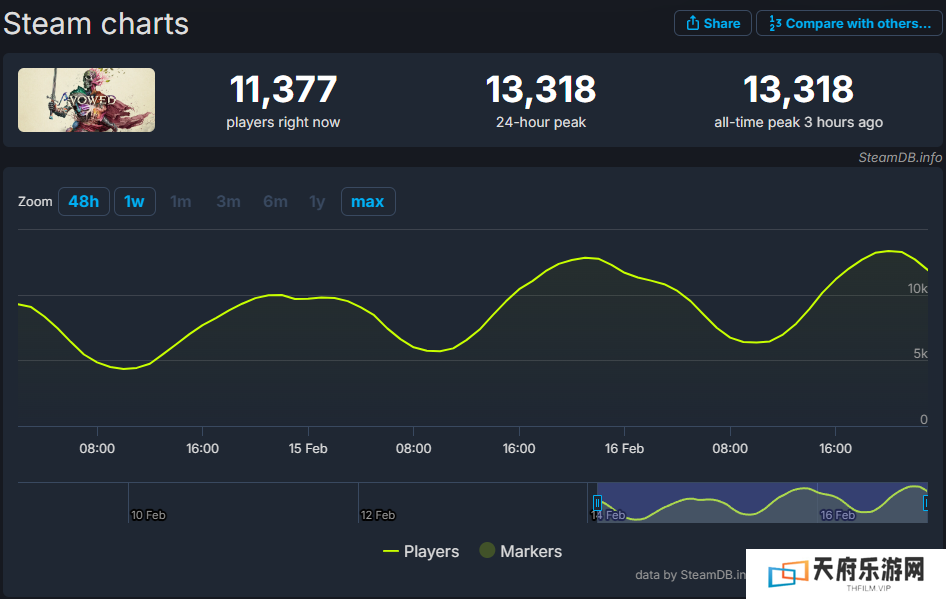Click the 11,377 players right now figure
The height and width of the screenshot is (599, 946).
pyautogui.click(x=283, y=90)
